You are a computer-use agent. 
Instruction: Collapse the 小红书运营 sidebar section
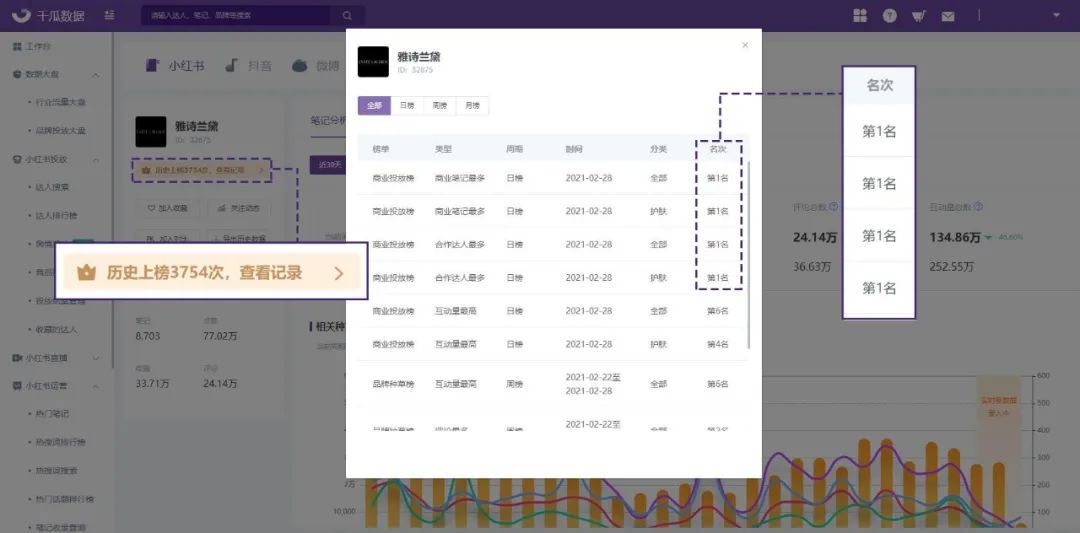pyautogui.click(x=96, y=386)
